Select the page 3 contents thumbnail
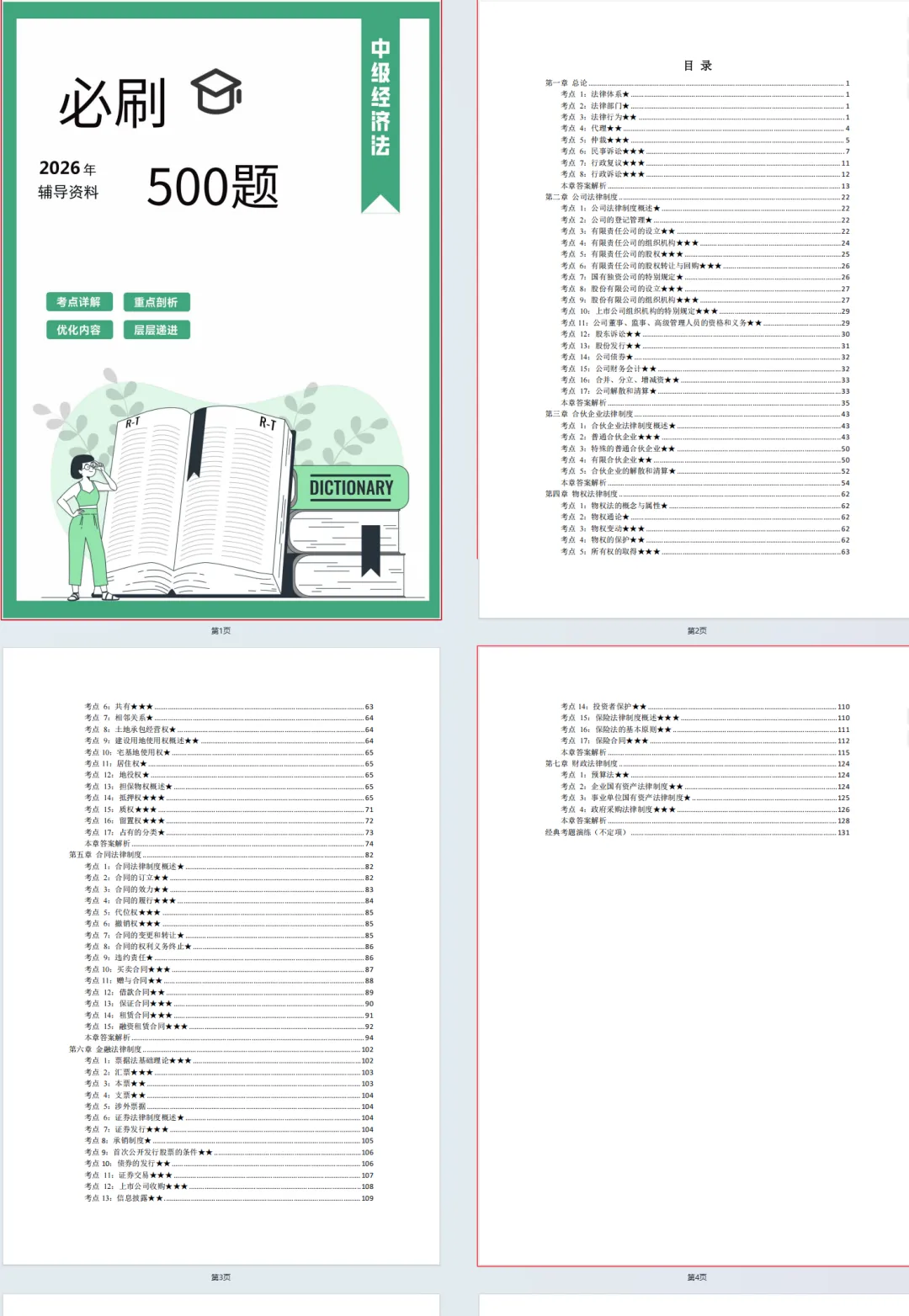Image resolution: width=909 pixels, height=1316 pixels. (x=221, y=956)
